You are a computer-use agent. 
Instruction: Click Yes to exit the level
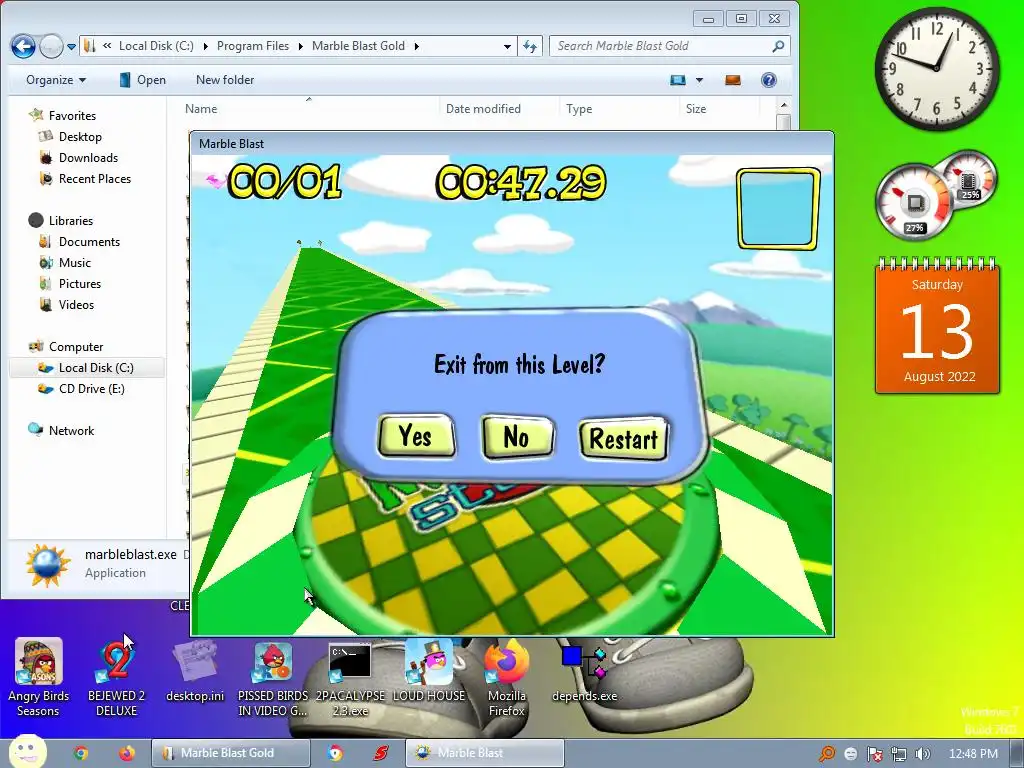416,436
